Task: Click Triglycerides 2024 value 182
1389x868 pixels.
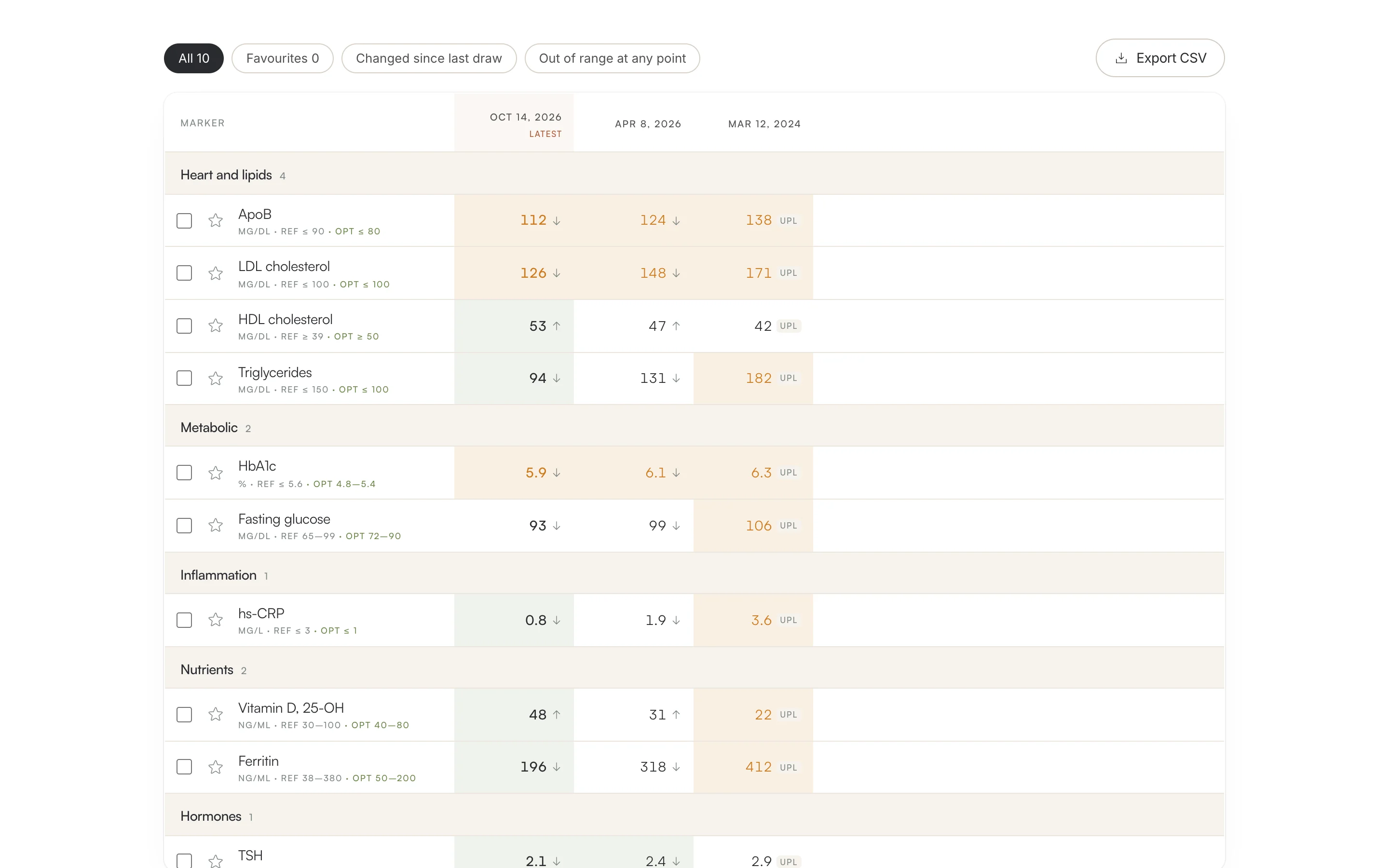Action: tap(758, 379)
